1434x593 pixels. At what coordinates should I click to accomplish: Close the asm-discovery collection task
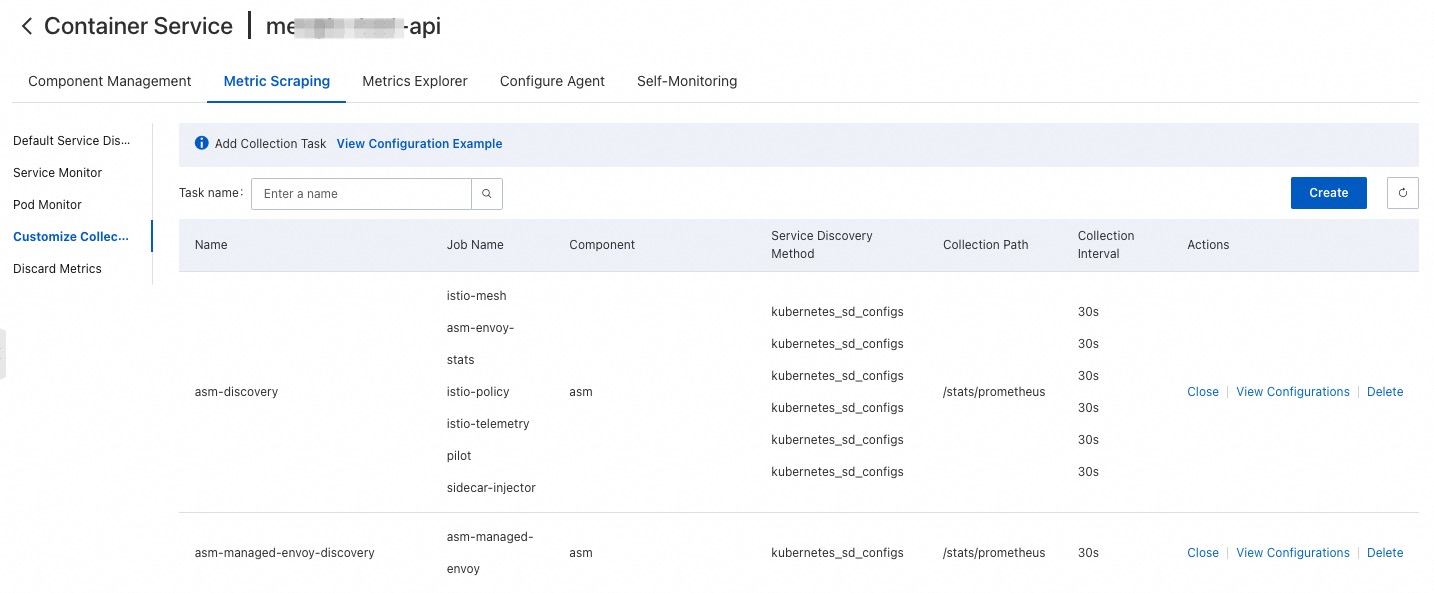(x=1202, y=392)
